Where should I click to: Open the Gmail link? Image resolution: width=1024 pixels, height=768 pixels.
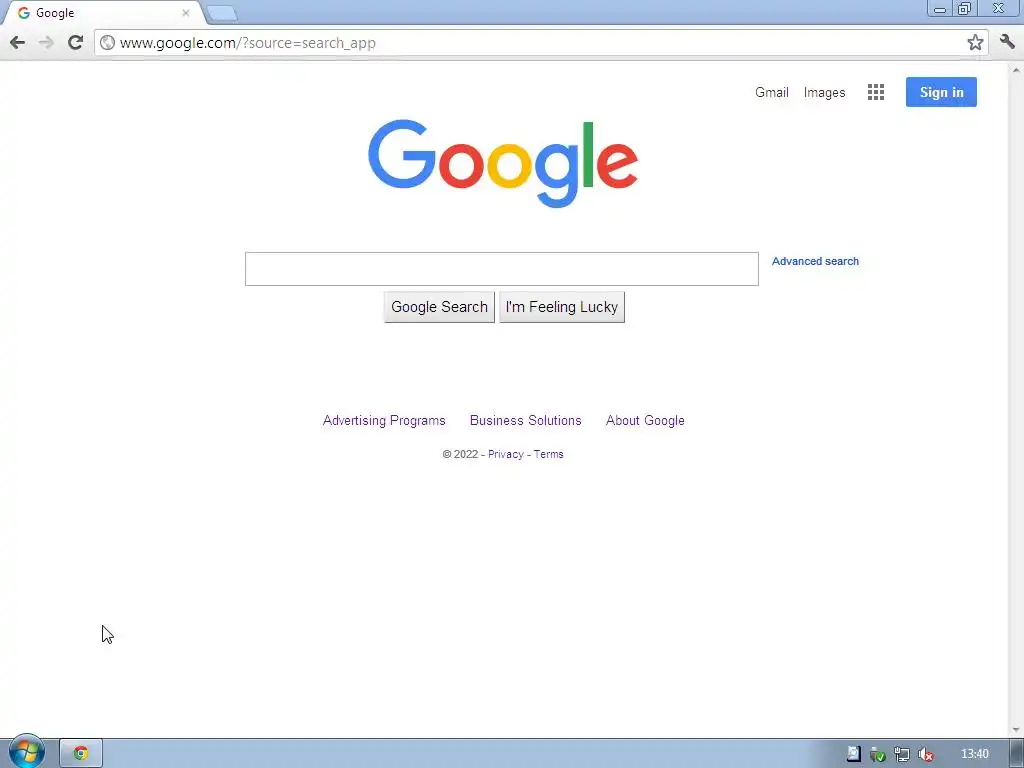771,92
